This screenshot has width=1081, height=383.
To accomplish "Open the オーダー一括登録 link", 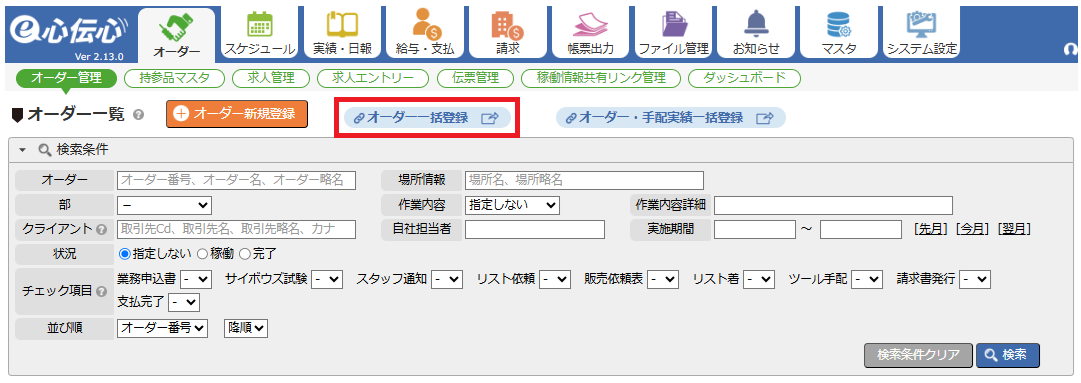I will (x=427, y=118).
